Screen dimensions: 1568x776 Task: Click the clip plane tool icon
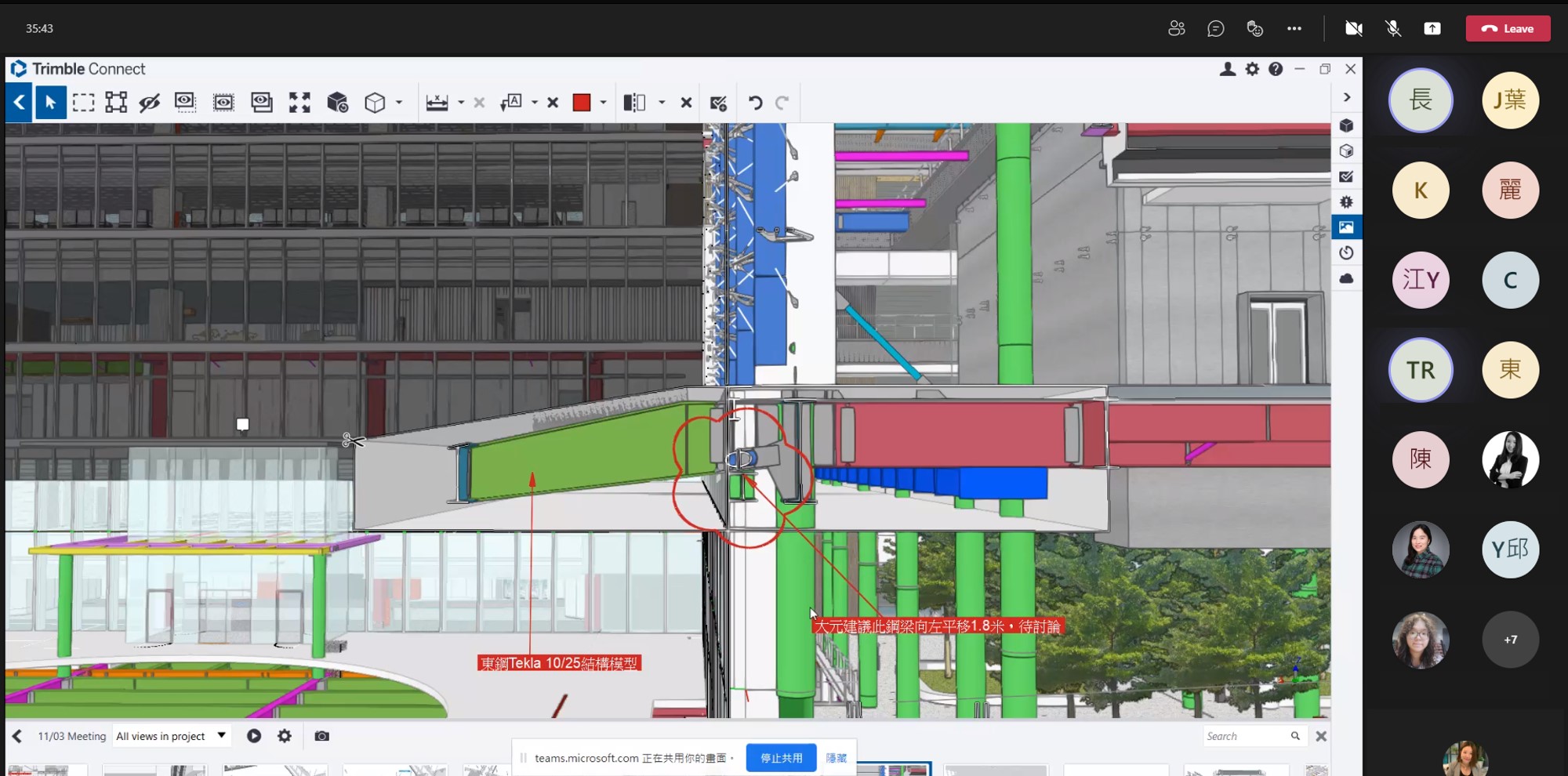(x=633, y=103)
